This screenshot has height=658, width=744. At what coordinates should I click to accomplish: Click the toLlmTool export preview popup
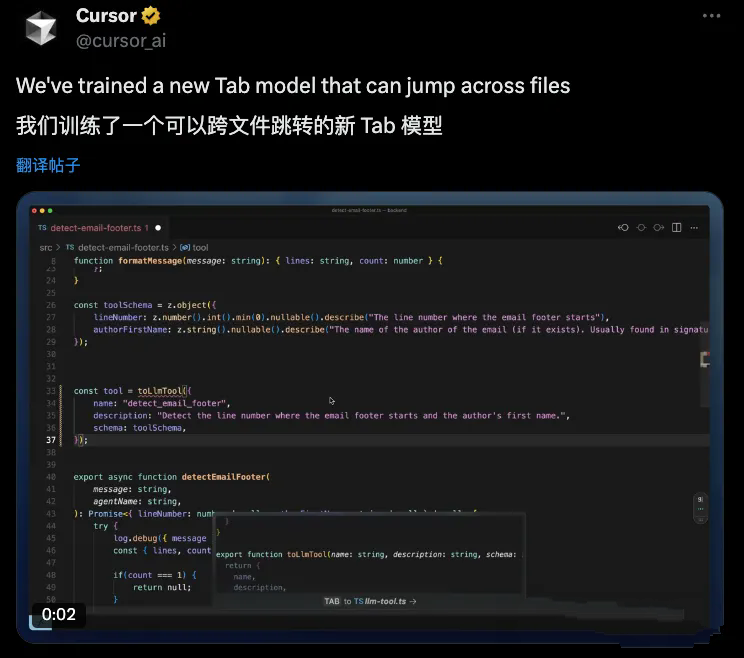(369, 554)
